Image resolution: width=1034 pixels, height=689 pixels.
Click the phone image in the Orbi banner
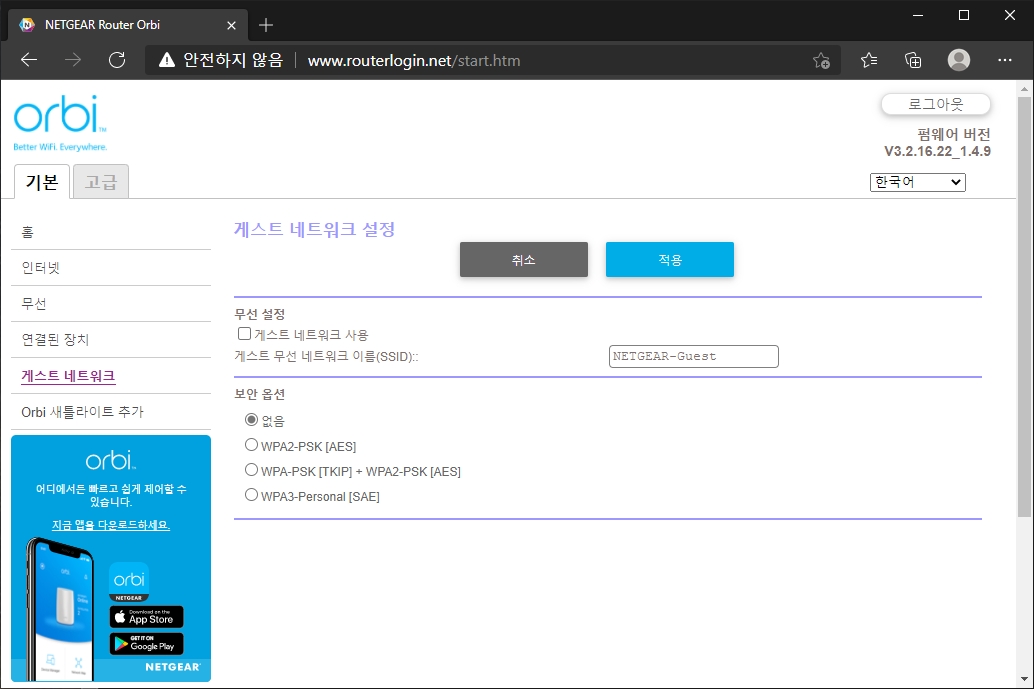coord(60,609)
